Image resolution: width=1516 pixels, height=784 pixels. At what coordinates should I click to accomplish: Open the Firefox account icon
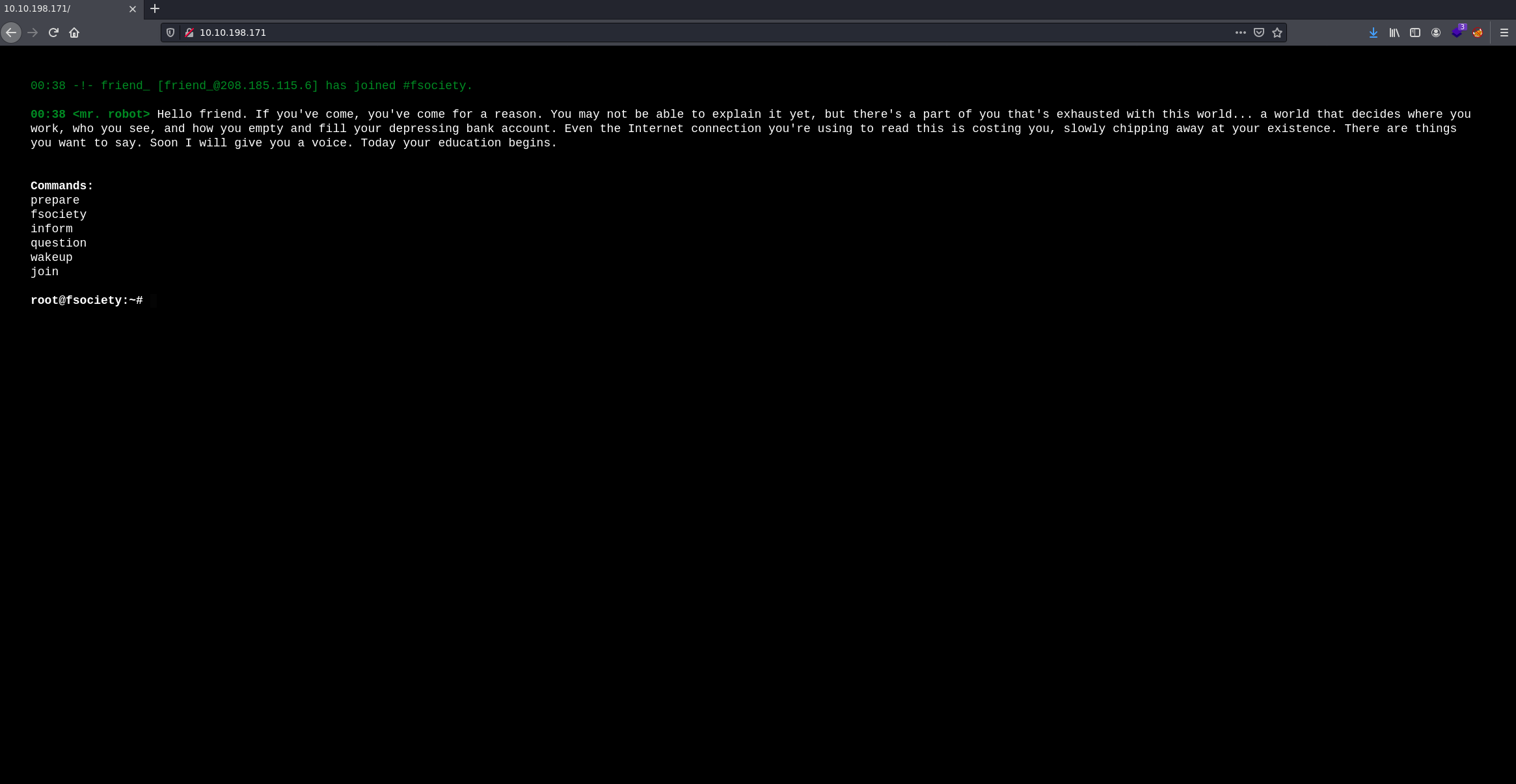point(1436,33)
